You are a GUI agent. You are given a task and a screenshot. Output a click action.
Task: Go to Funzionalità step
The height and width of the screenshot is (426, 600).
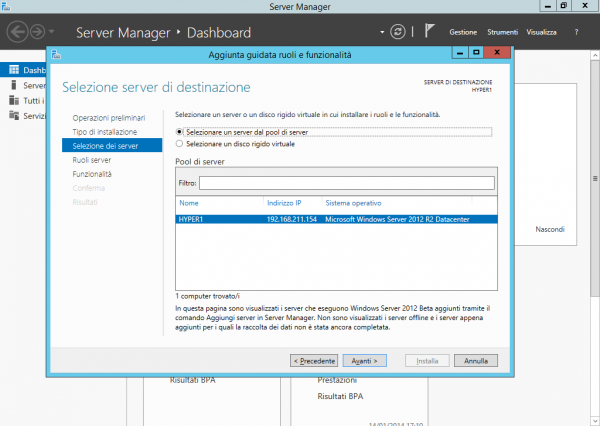(92, 174)
